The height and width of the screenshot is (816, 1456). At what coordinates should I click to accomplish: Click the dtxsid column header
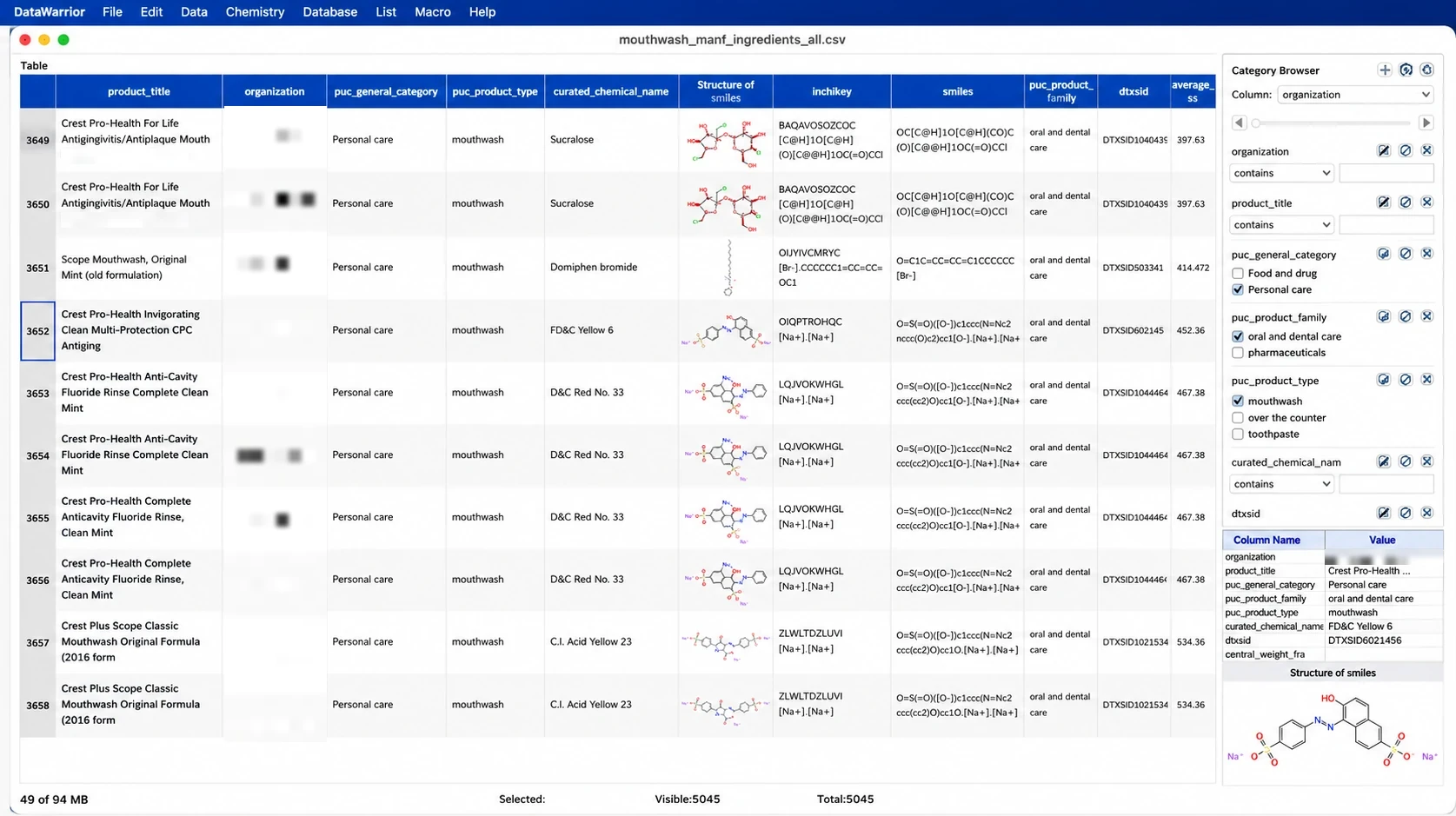(1134, 91)
